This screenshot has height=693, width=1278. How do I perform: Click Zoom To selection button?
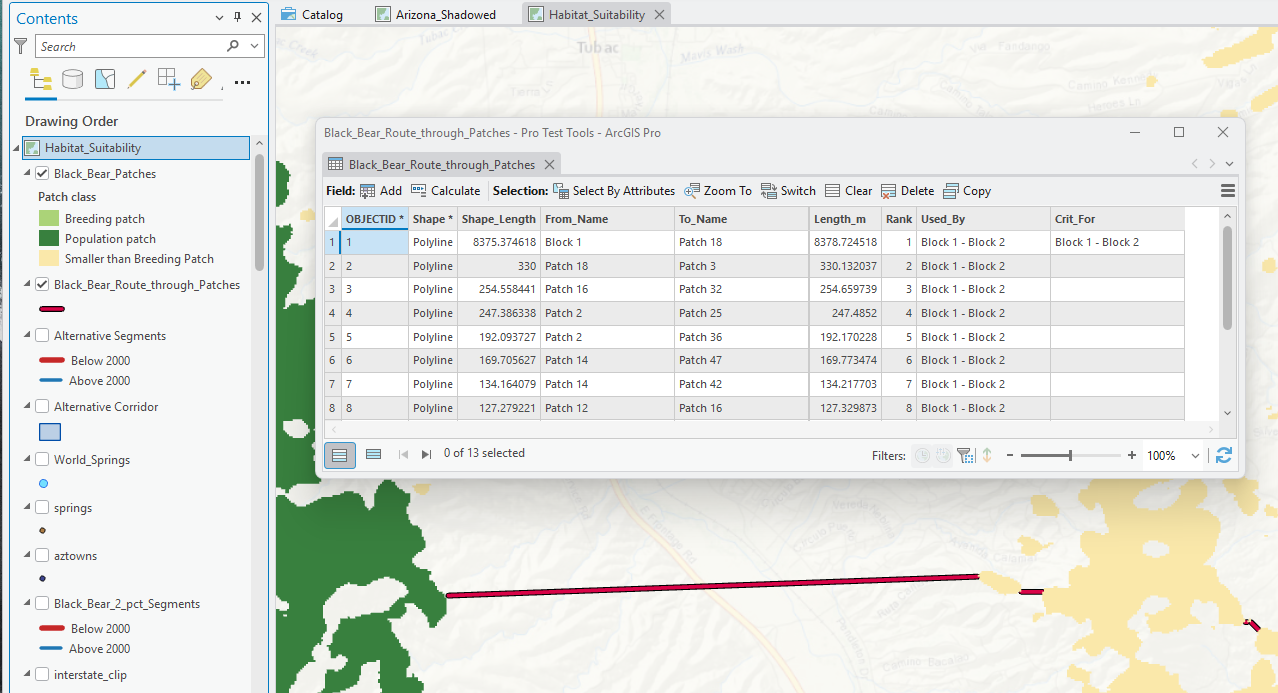(718, 191)
